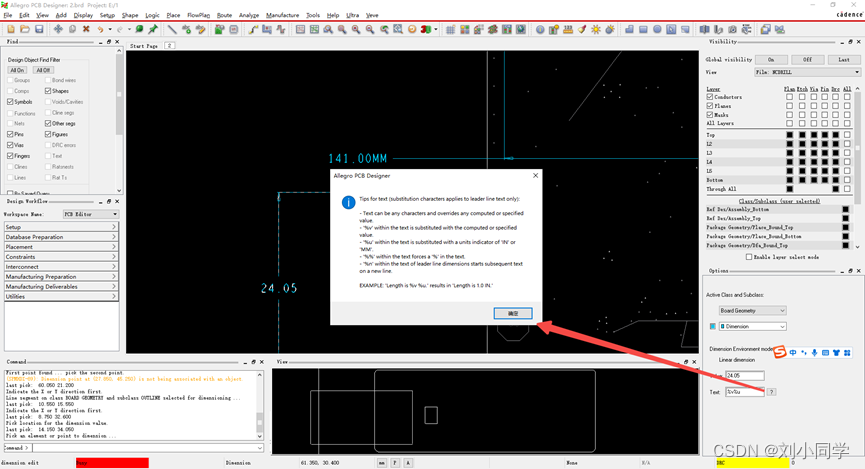
Task: Click the Sogou input method S logo
Action: pyautogui.click(x=779, y=351)
